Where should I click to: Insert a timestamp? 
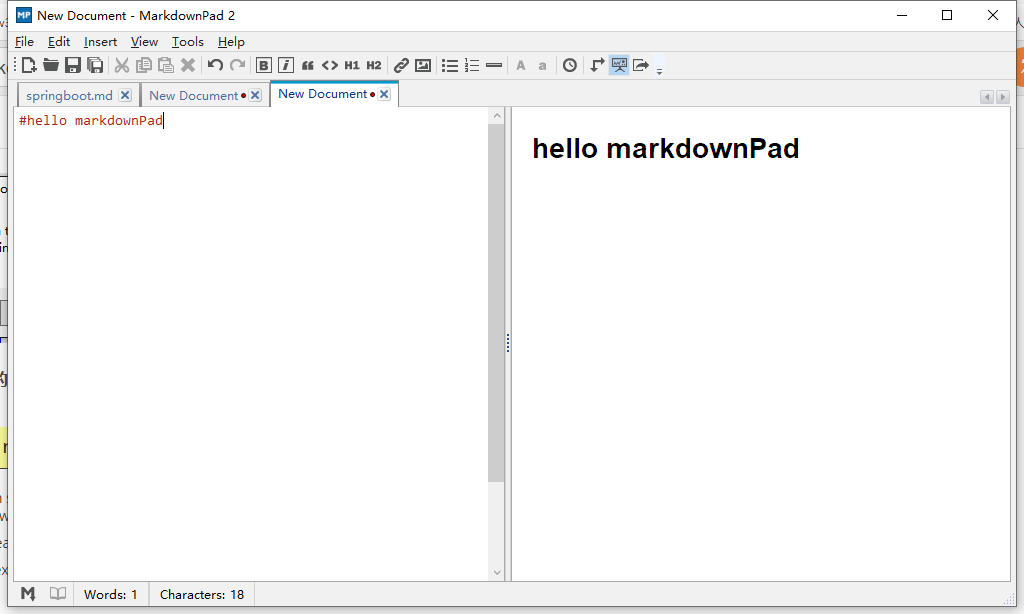point(568,65)
